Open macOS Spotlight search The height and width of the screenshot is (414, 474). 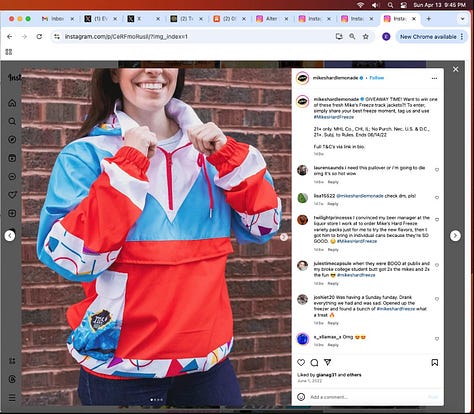[390, 5]
